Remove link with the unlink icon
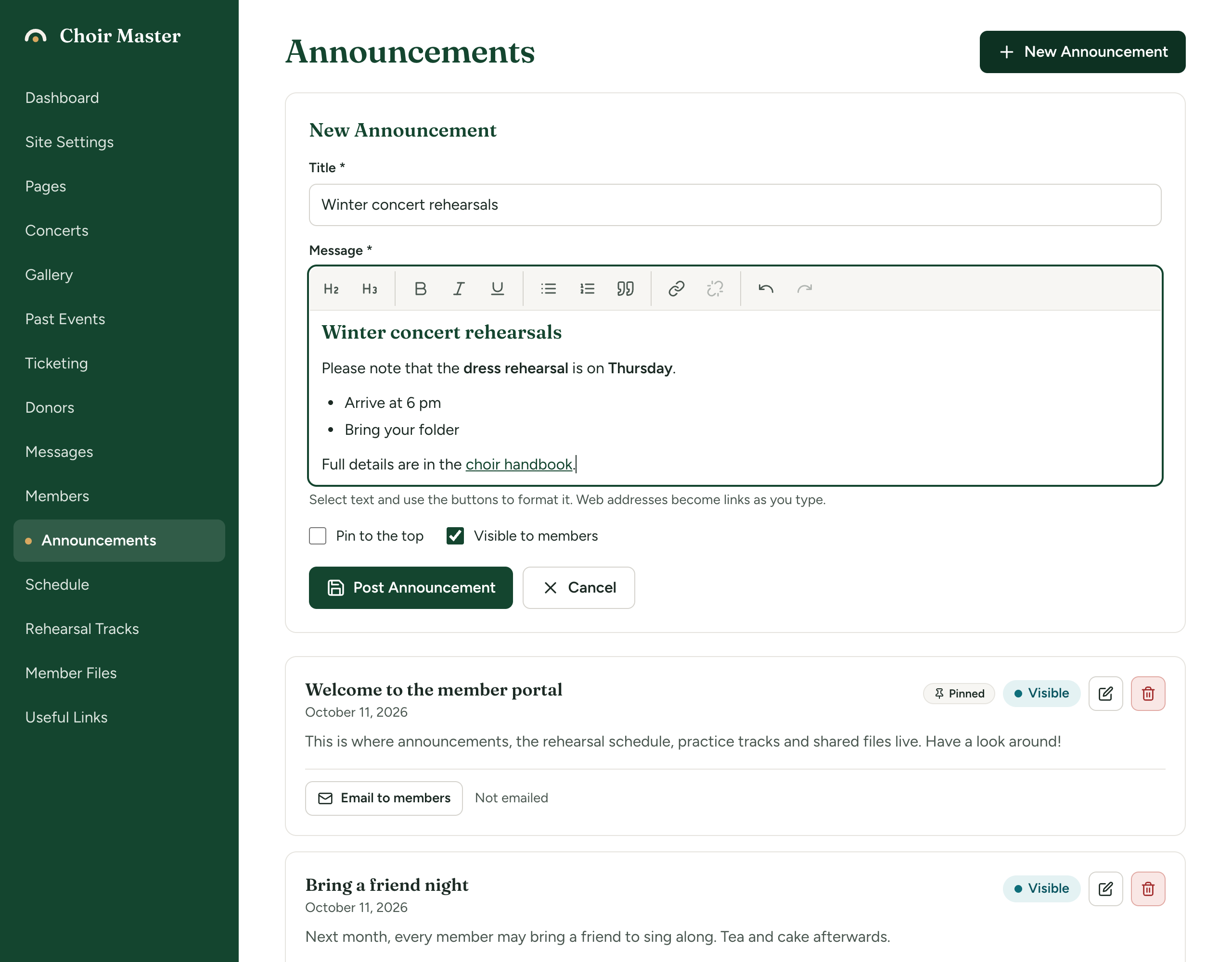This screenshot has height=962, width=1232. pos(715,289)
